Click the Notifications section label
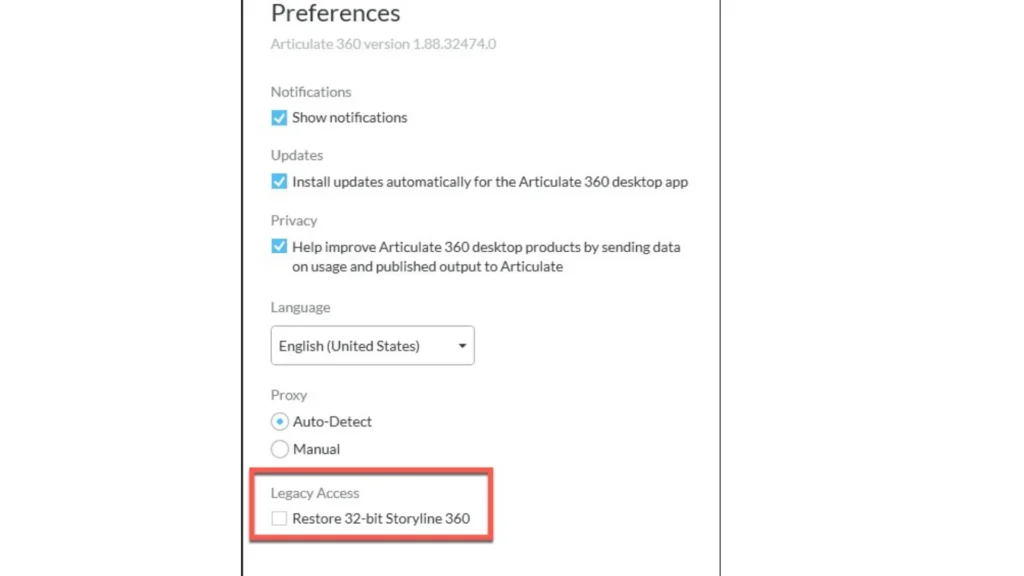This screenshot has width=1024, height=576. click(x=311, y=91)
